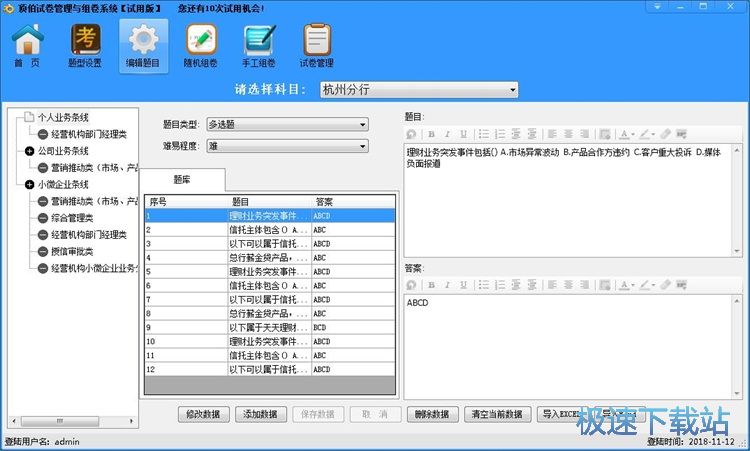Viewport: 750px width, 451px height.
Task: Open the 难易程度 dropdown showing 难
Action: click(287, 146)
